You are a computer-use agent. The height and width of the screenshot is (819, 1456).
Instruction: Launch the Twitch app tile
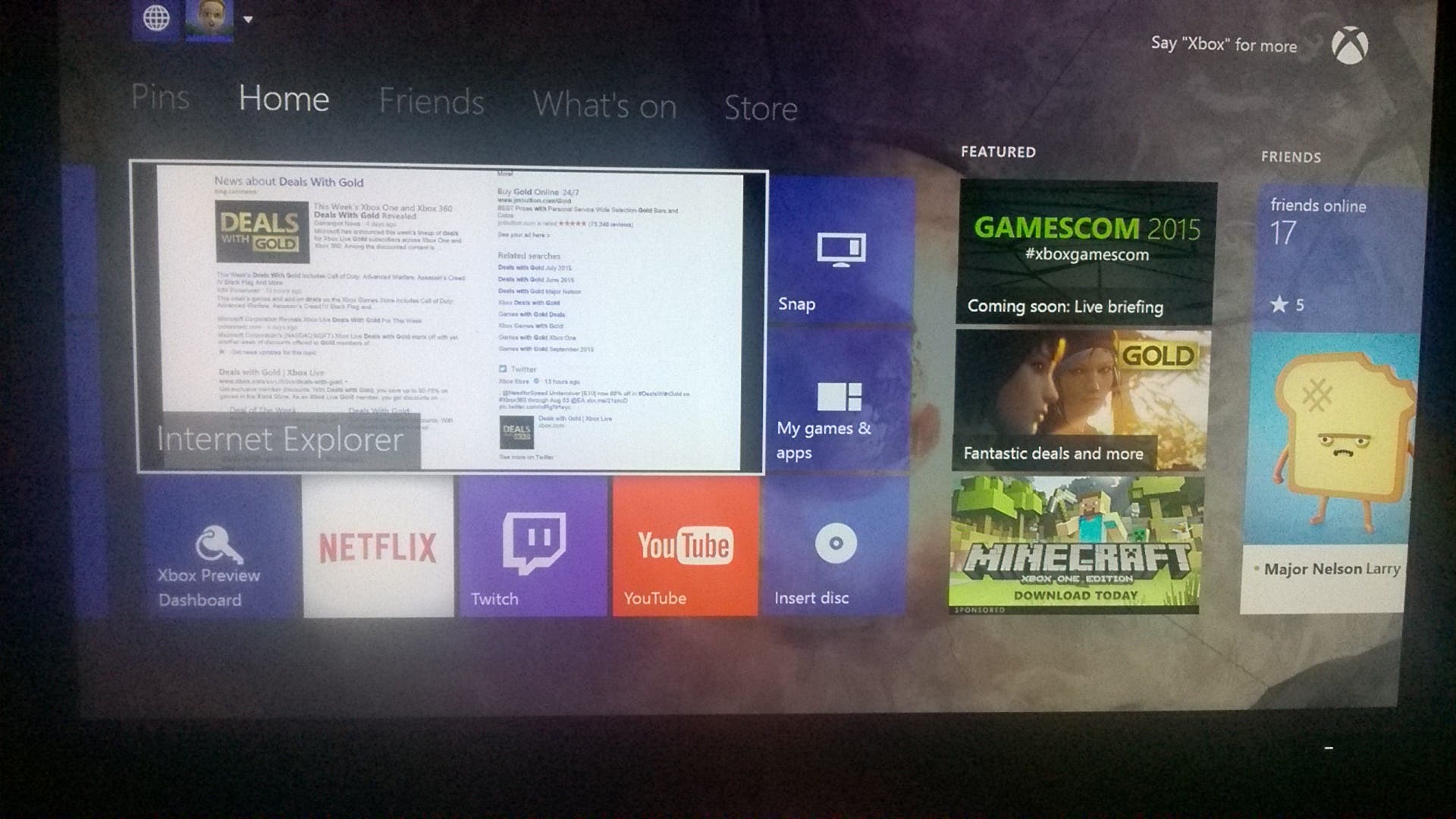pyautogui.click(x=533, y=547)
